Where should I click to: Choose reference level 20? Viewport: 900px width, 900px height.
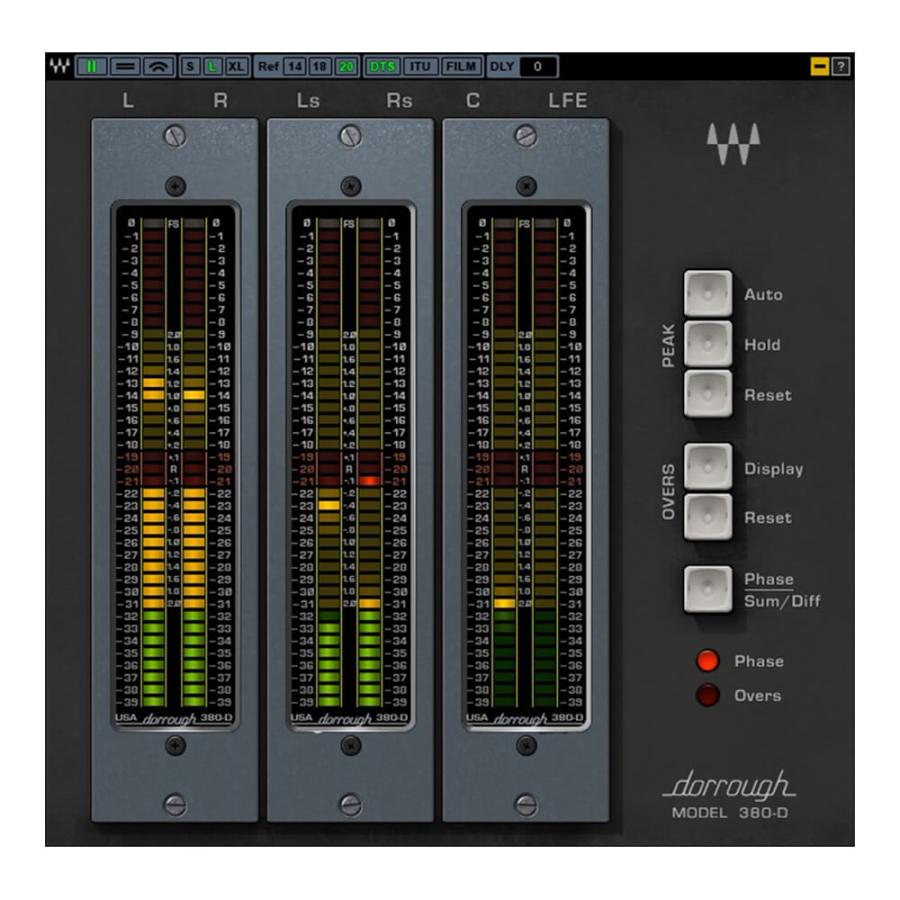pos(345,67)
